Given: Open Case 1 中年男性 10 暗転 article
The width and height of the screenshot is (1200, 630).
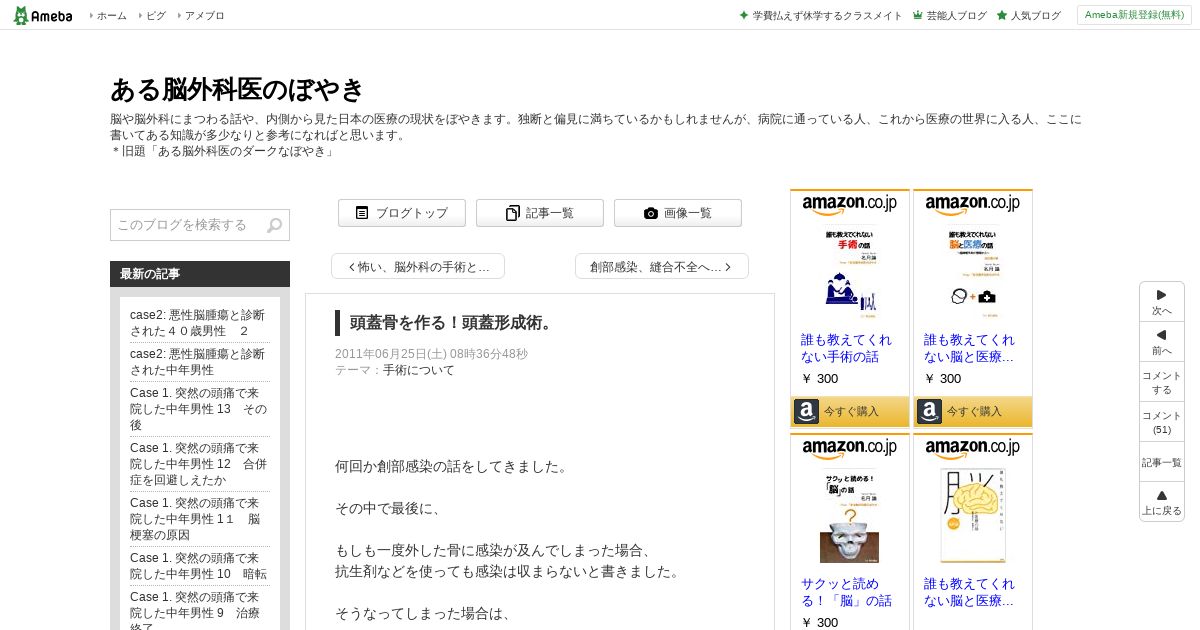Looking at the screenshot, I should [198, 566].
